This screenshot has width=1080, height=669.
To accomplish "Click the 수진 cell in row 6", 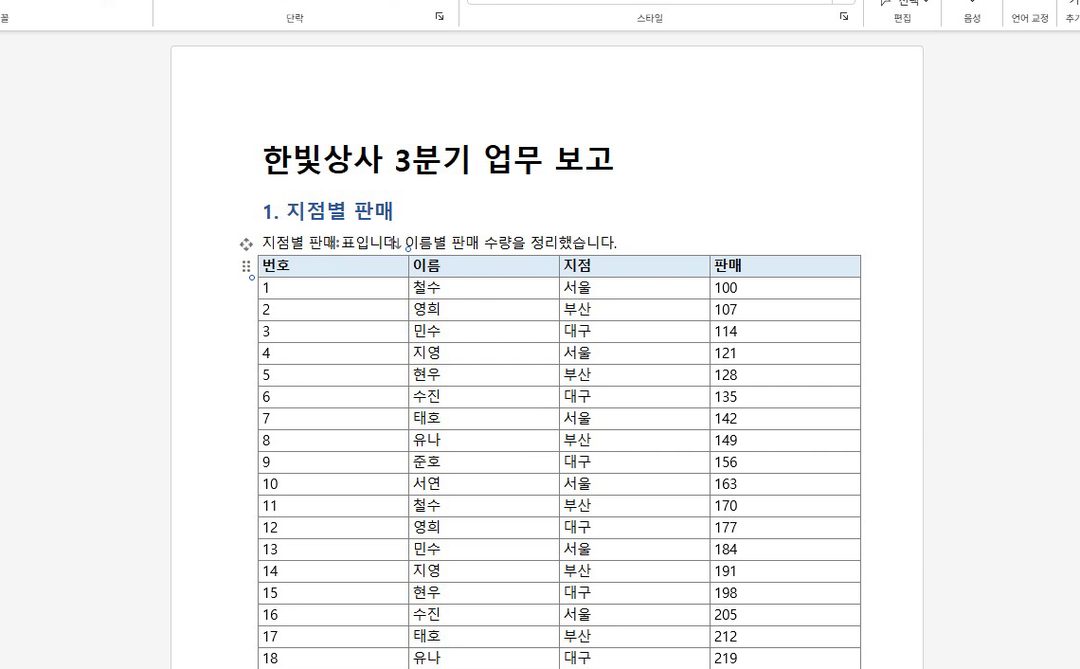I will [484, 397].
